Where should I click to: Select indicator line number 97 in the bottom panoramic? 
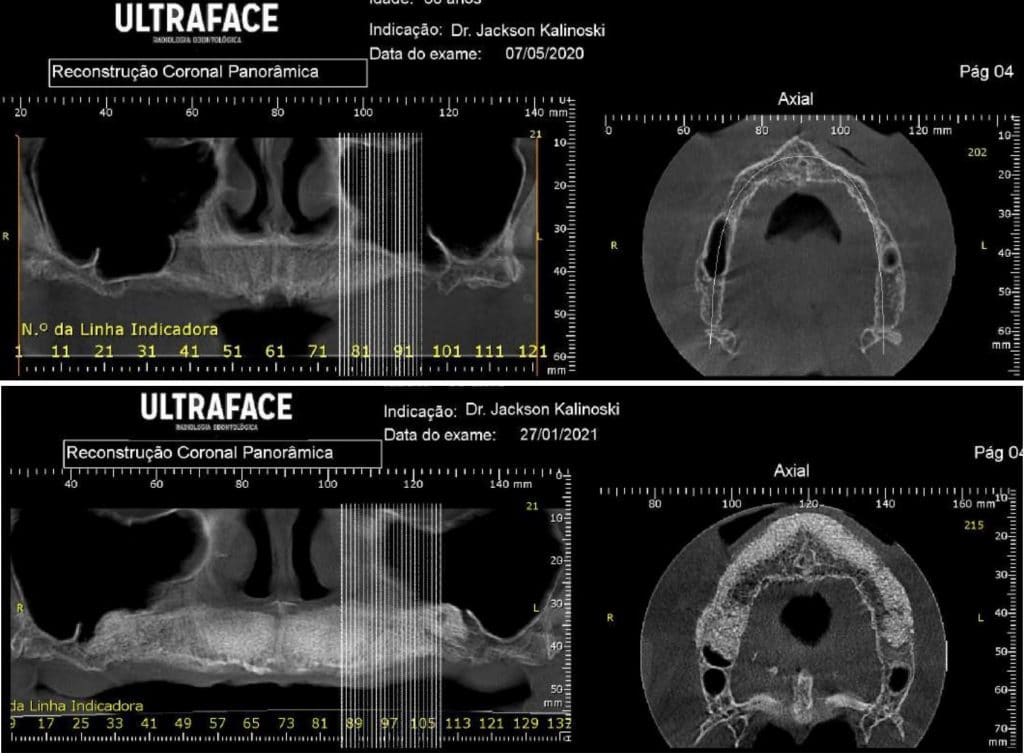tap(389, 722)
